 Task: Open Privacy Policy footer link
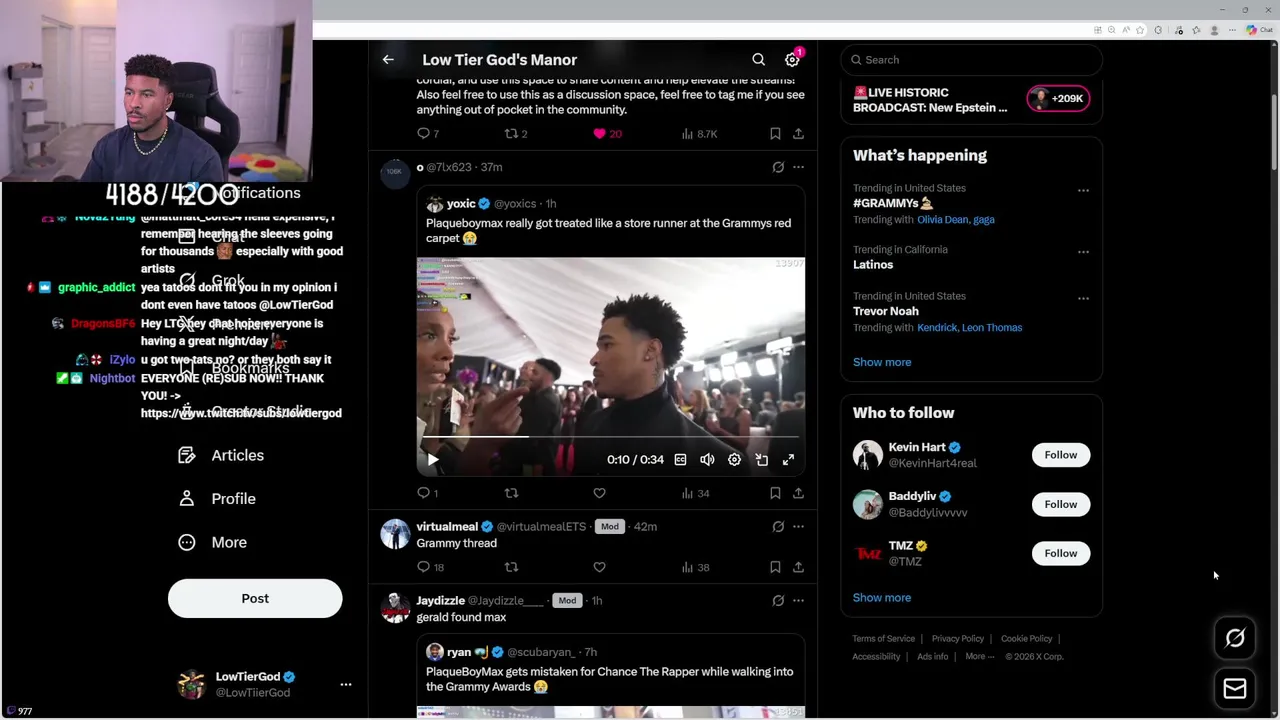(958, 638)
